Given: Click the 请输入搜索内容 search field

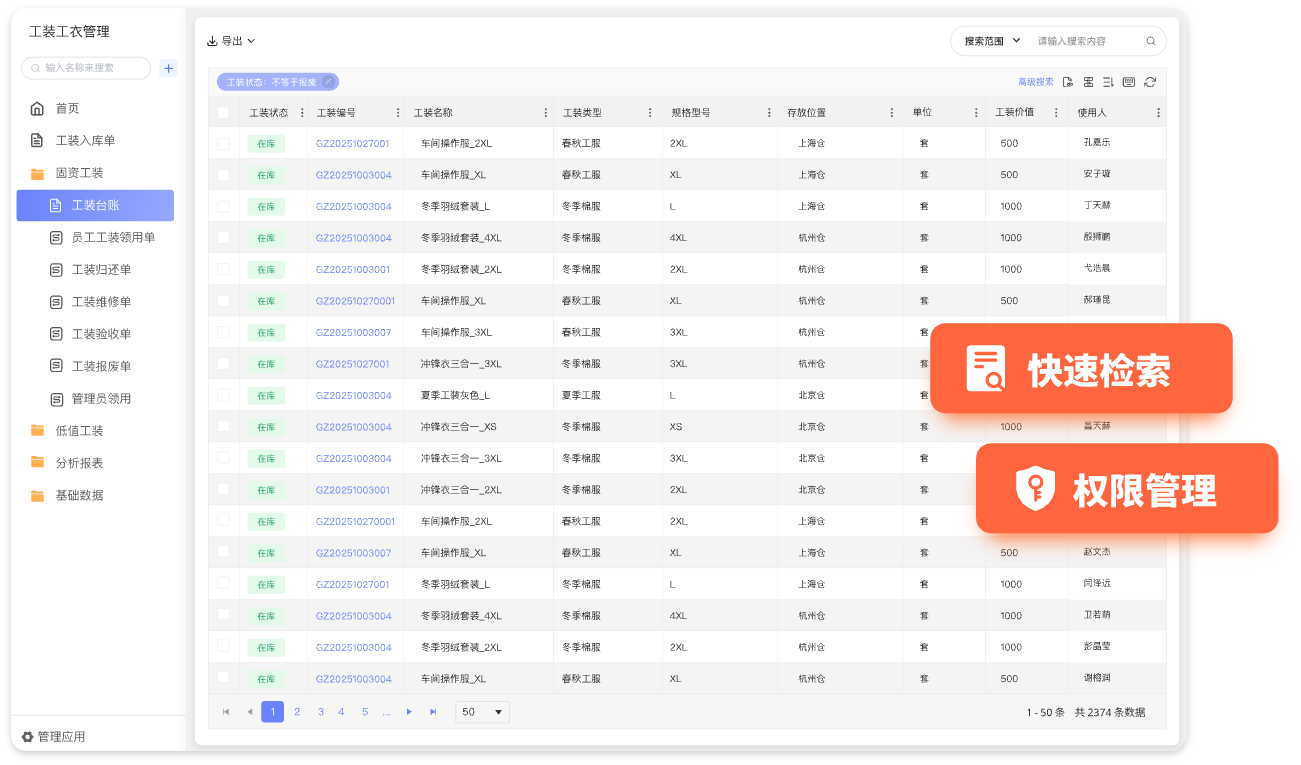Looking at the screenshot, I should [x=1085, y=41].
